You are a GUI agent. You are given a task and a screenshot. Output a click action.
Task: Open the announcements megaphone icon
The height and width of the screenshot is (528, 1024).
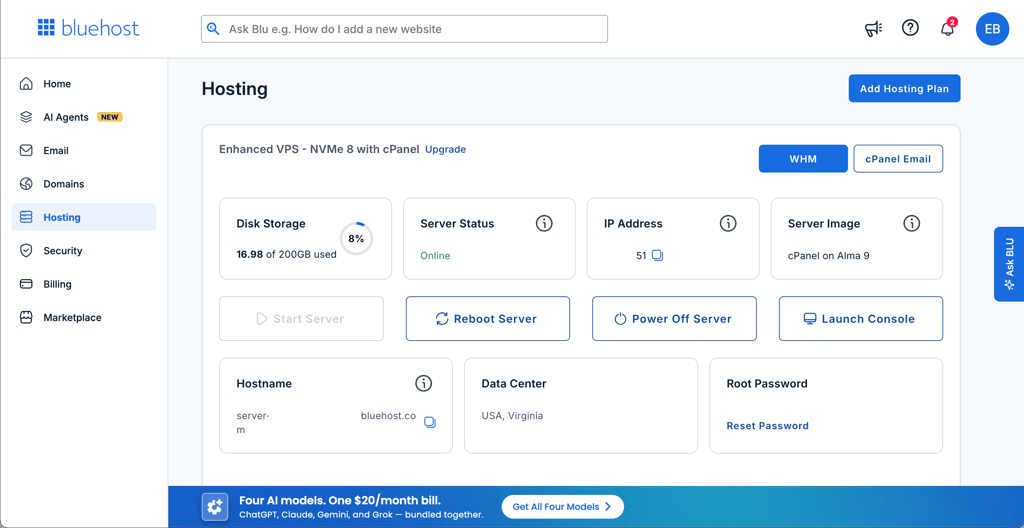click(x=873, y=28)
